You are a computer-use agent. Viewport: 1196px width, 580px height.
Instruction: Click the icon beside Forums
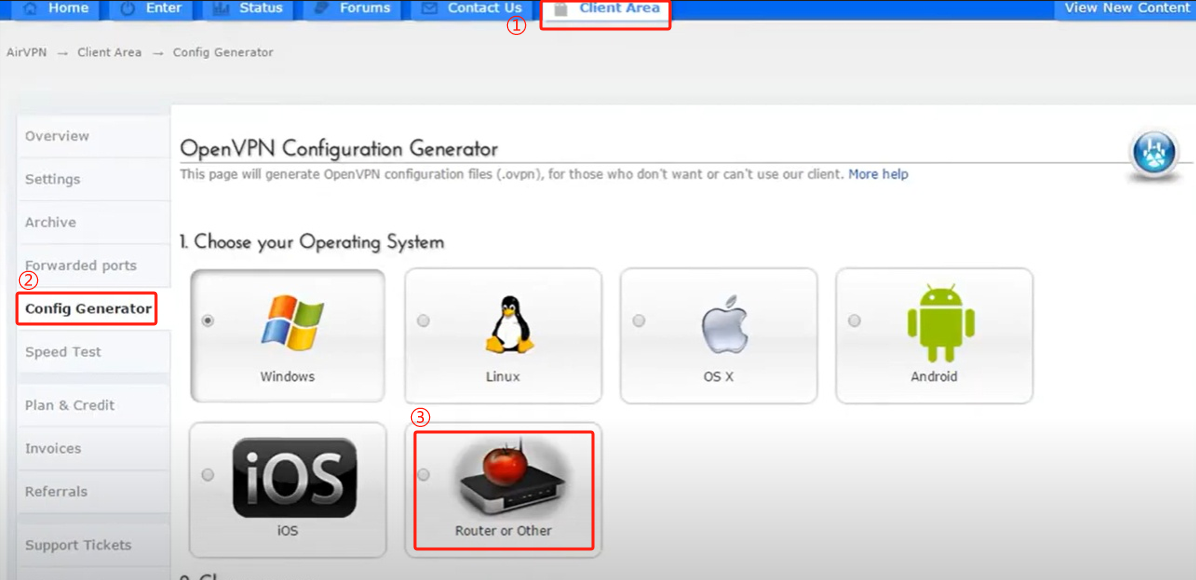pyautogui.click(x=323, y=9)
